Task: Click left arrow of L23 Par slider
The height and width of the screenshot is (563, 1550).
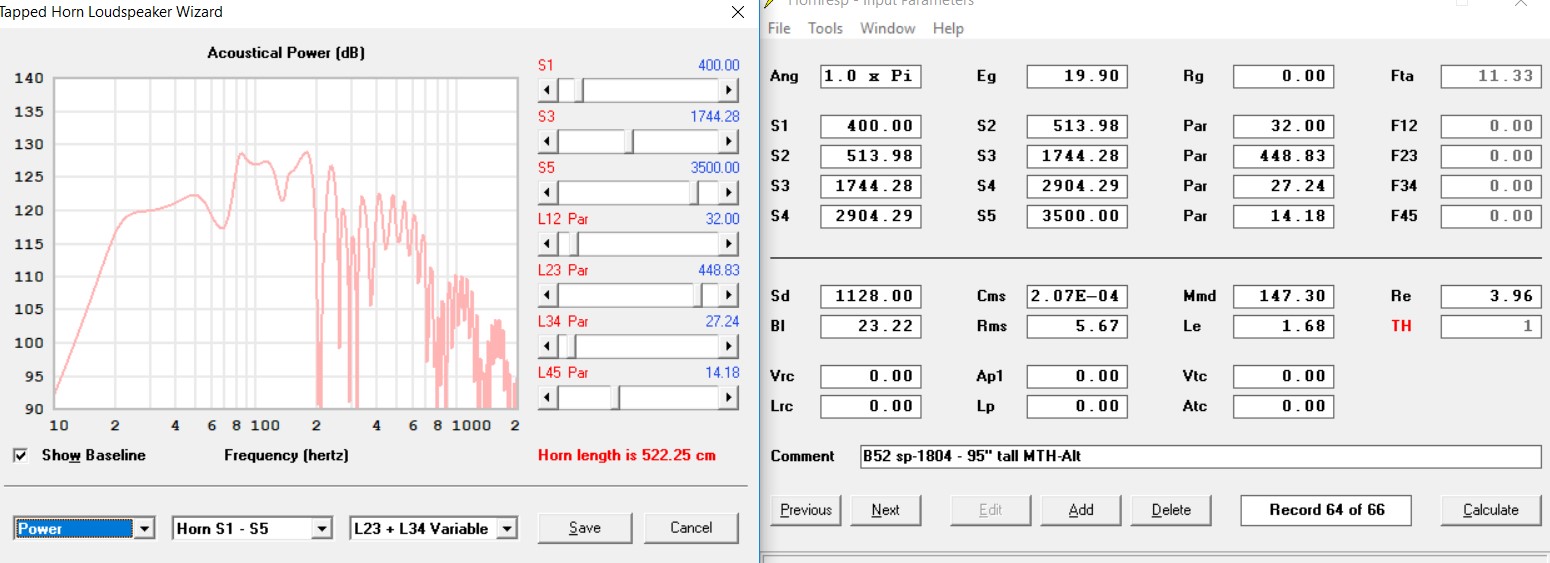Action: 547,295
